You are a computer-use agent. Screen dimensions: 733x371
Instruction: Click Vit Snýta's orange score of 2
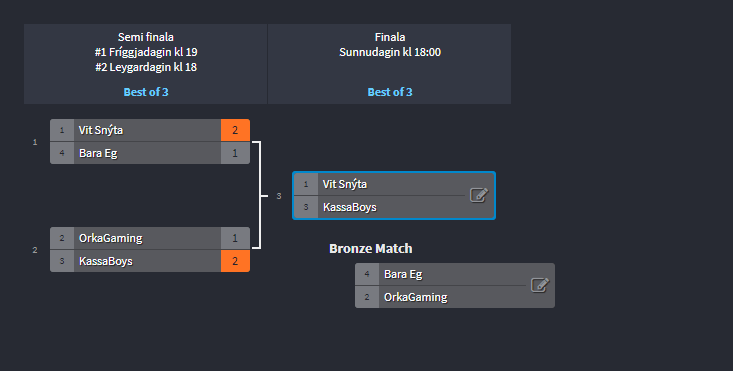tap(235, 130)
